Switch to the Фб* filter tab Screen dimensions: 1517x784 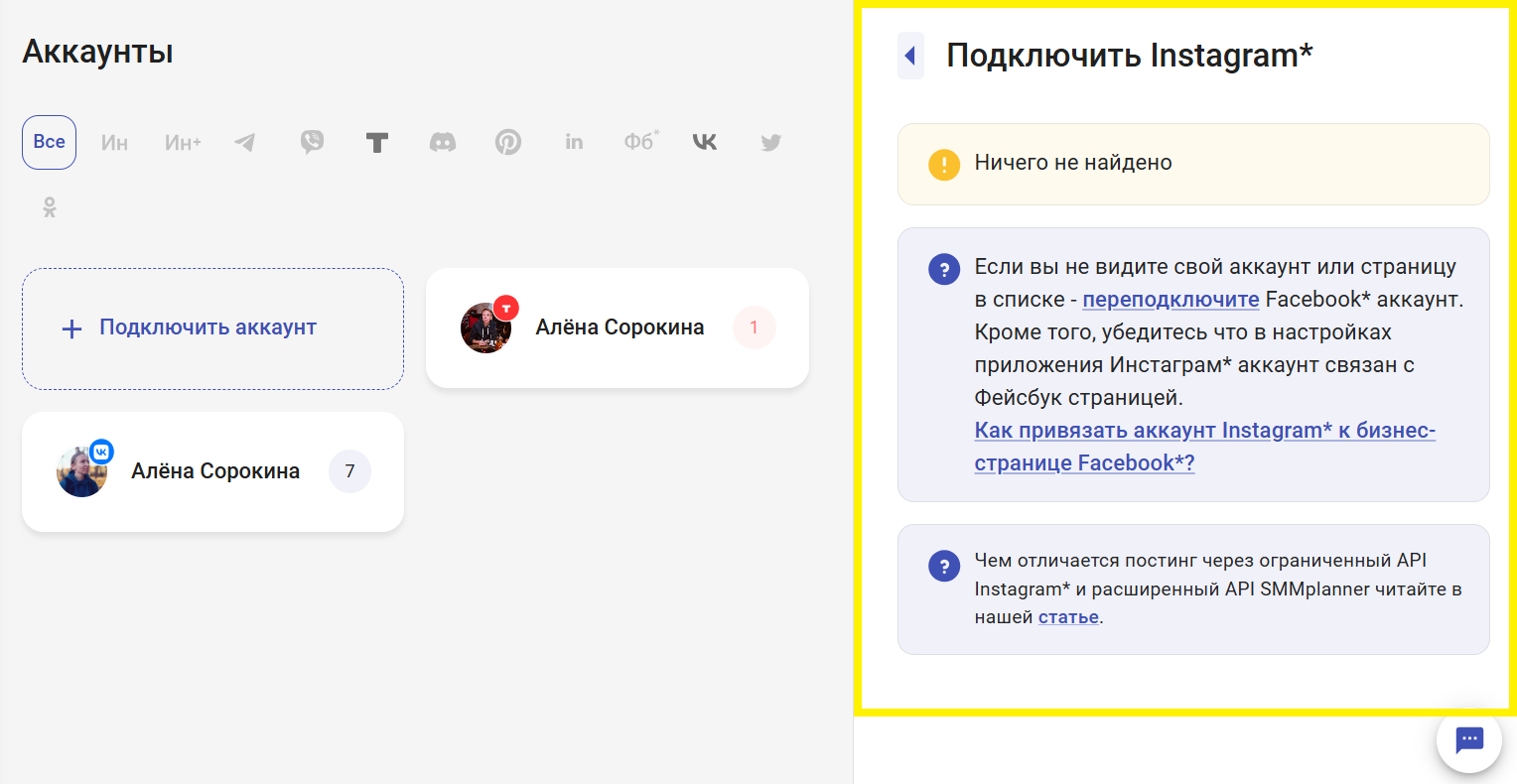[x=640, y=143]
